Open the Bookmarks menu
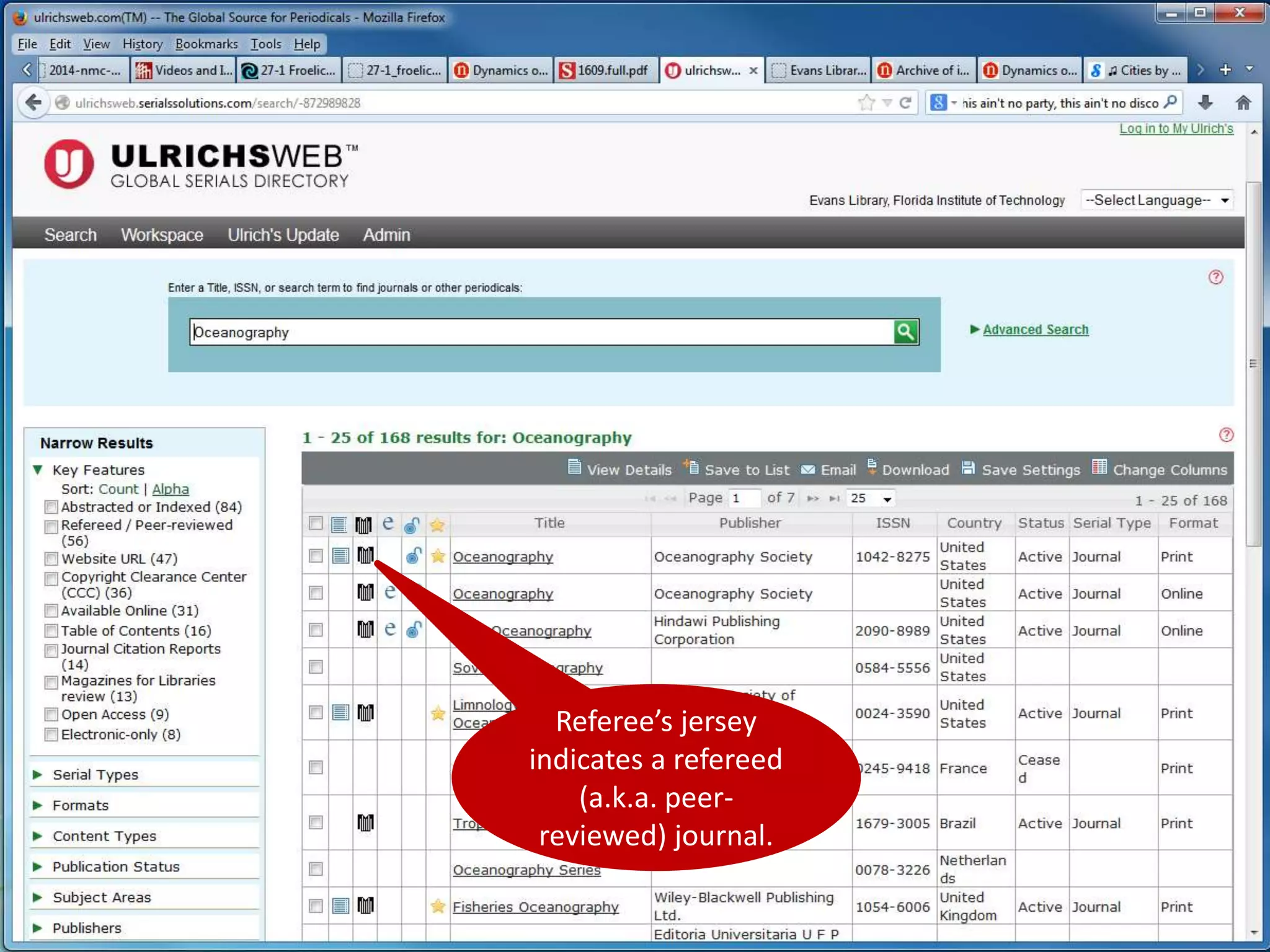This screenshot has width=1270, height=952. 206,44
